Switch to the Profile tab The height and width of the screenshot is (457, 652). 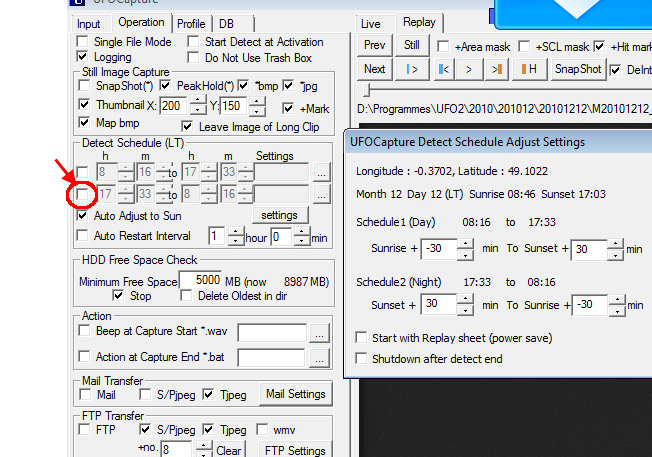point(191,23)
